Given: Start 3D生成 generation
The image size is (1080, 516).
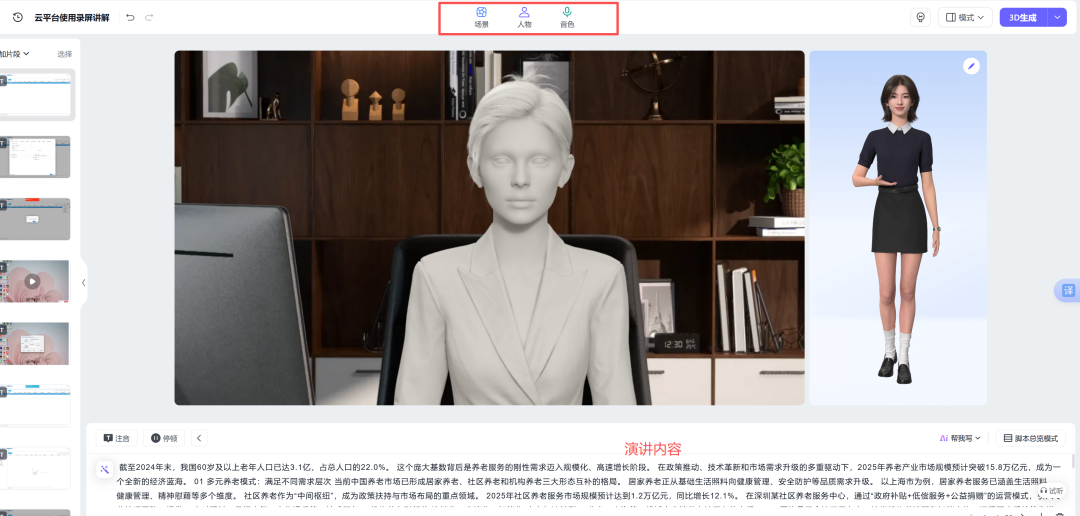Looking at the screenshot, I should coord(1023,17).
